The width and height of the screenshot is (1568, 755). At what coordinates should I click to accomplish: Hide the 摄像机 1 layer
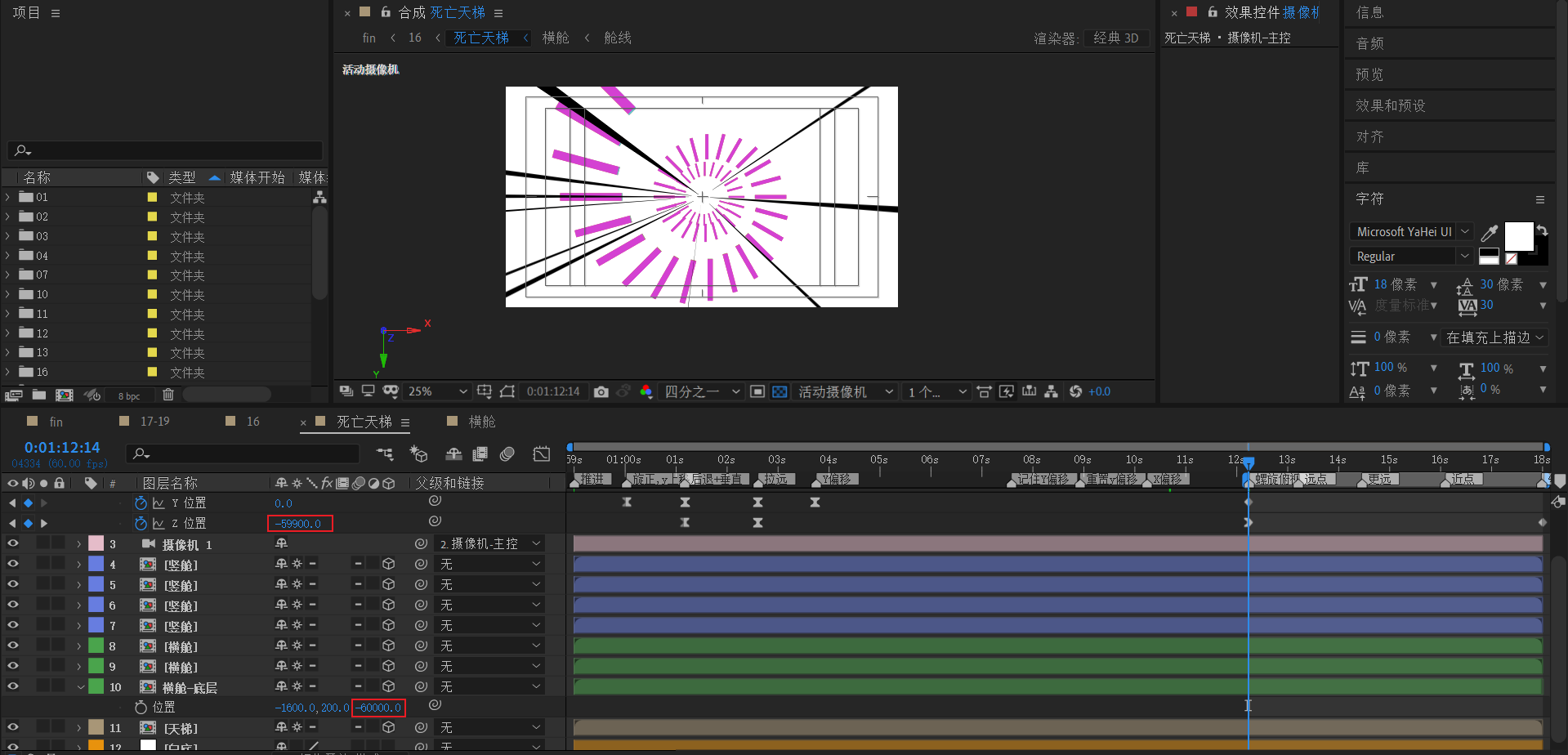tap(13, 543)
